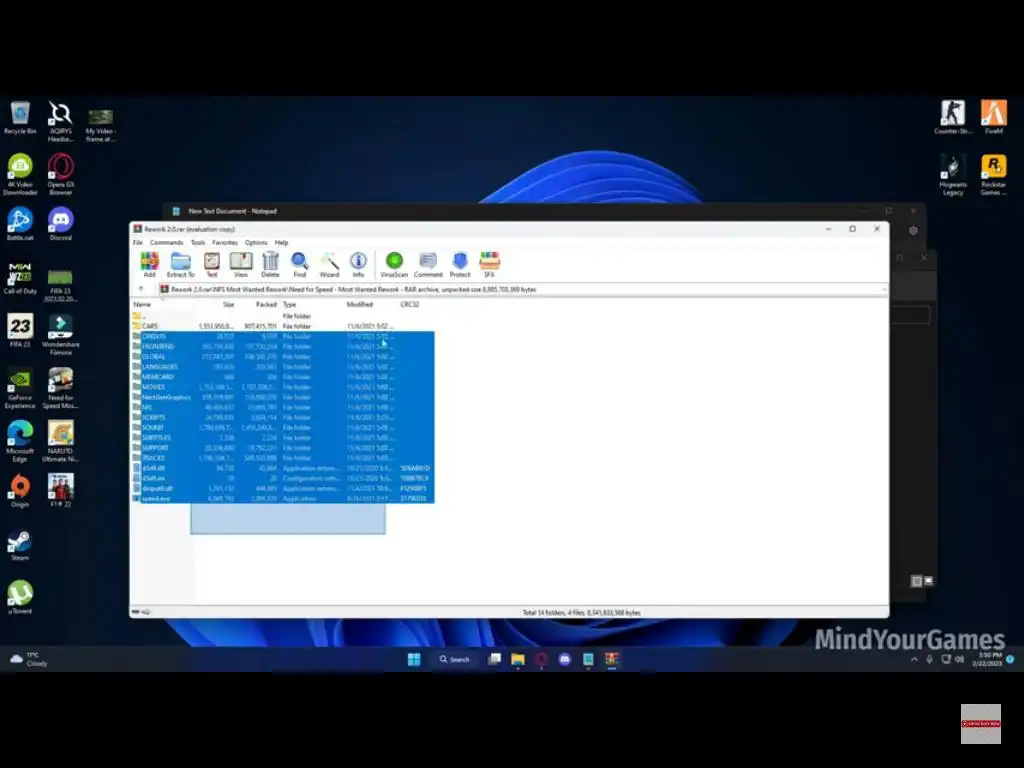Select the GLOBAL folder row
1024x768 pixels.
[283, 357]
